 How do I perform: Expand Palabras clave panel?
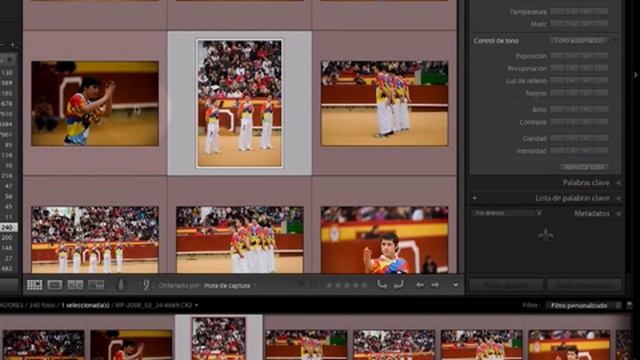(x=618, y=183)
